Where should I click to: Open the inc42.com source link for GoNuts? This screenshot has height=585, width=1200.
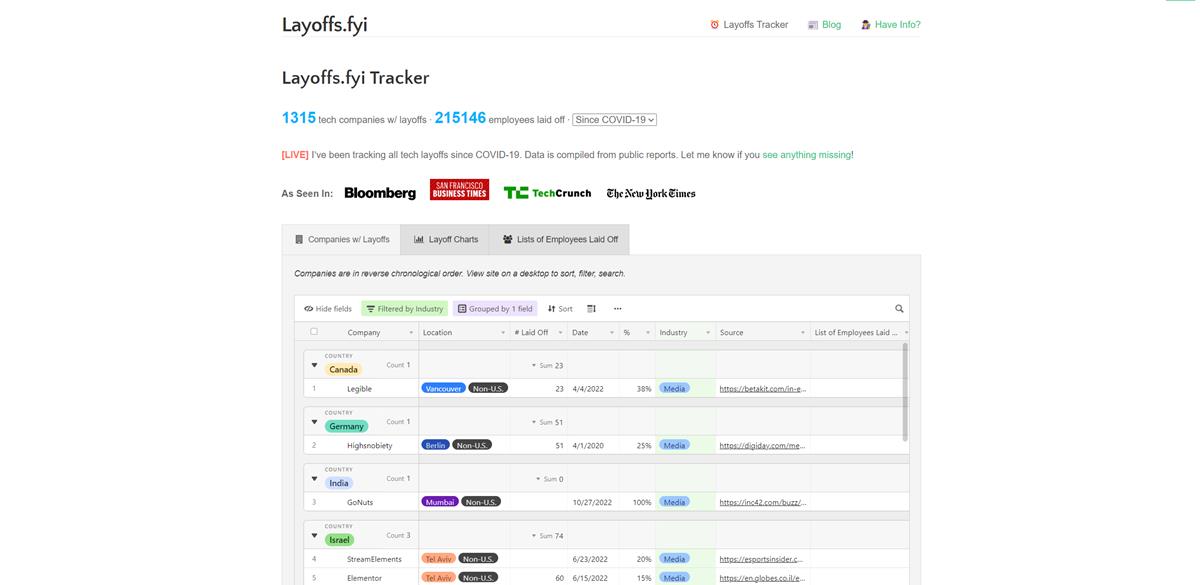[762, 502]
